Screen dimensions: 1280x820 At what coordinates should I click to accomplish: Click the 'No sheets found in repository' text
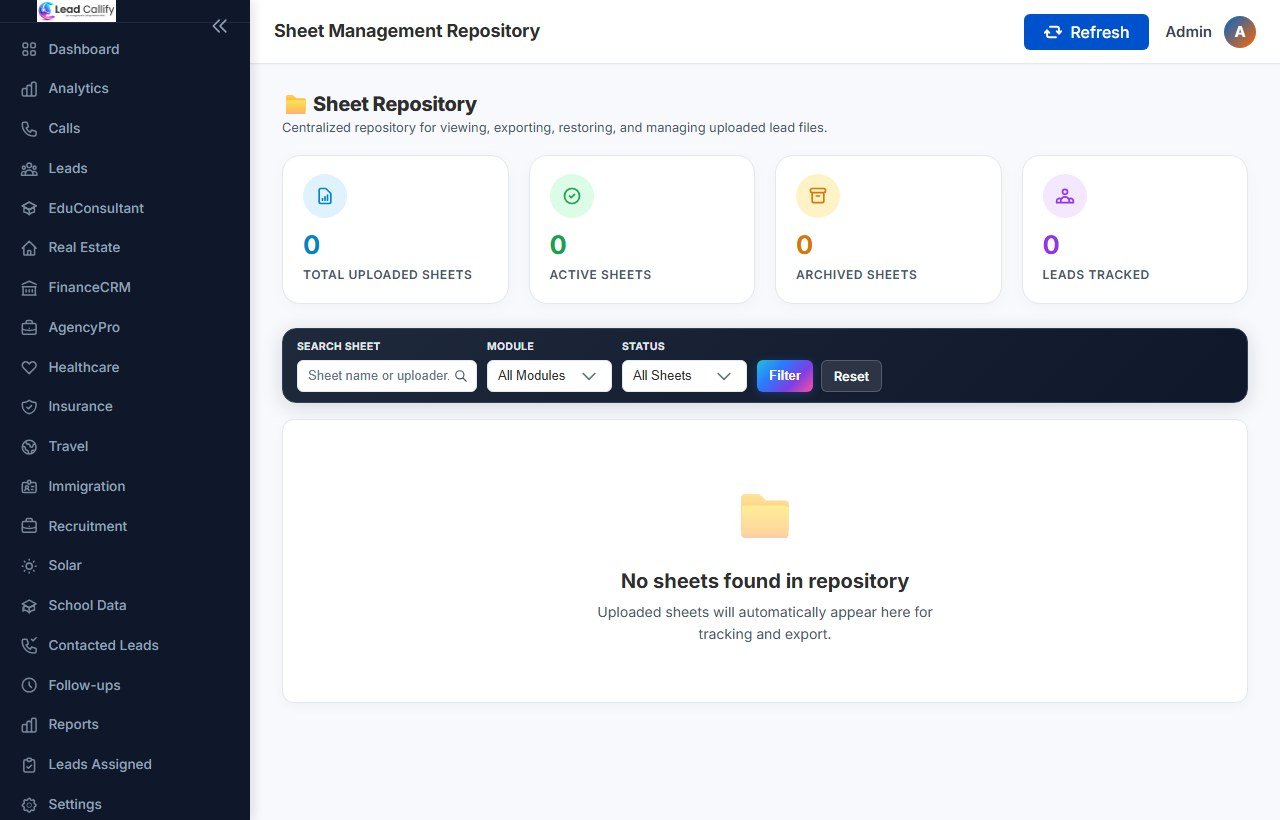tap(765, 581)
